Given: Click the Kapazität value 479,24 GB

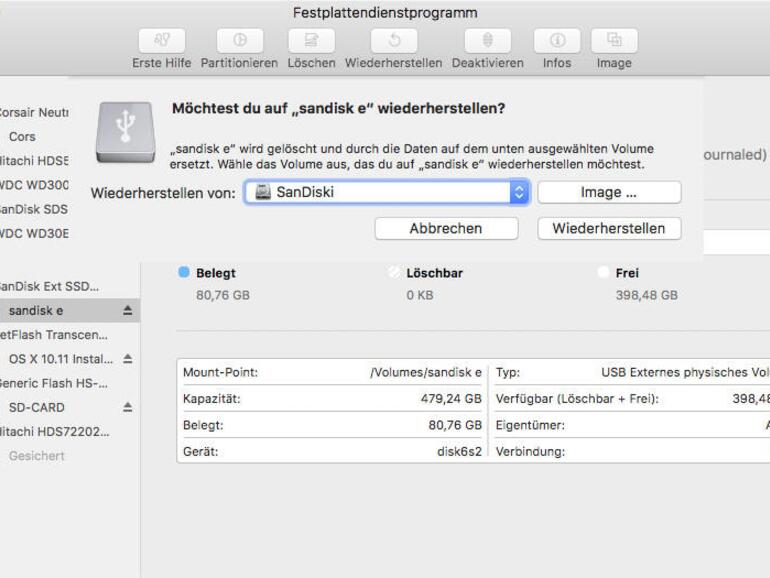Looking at the screenshot, I should click(x=451, y=399).
